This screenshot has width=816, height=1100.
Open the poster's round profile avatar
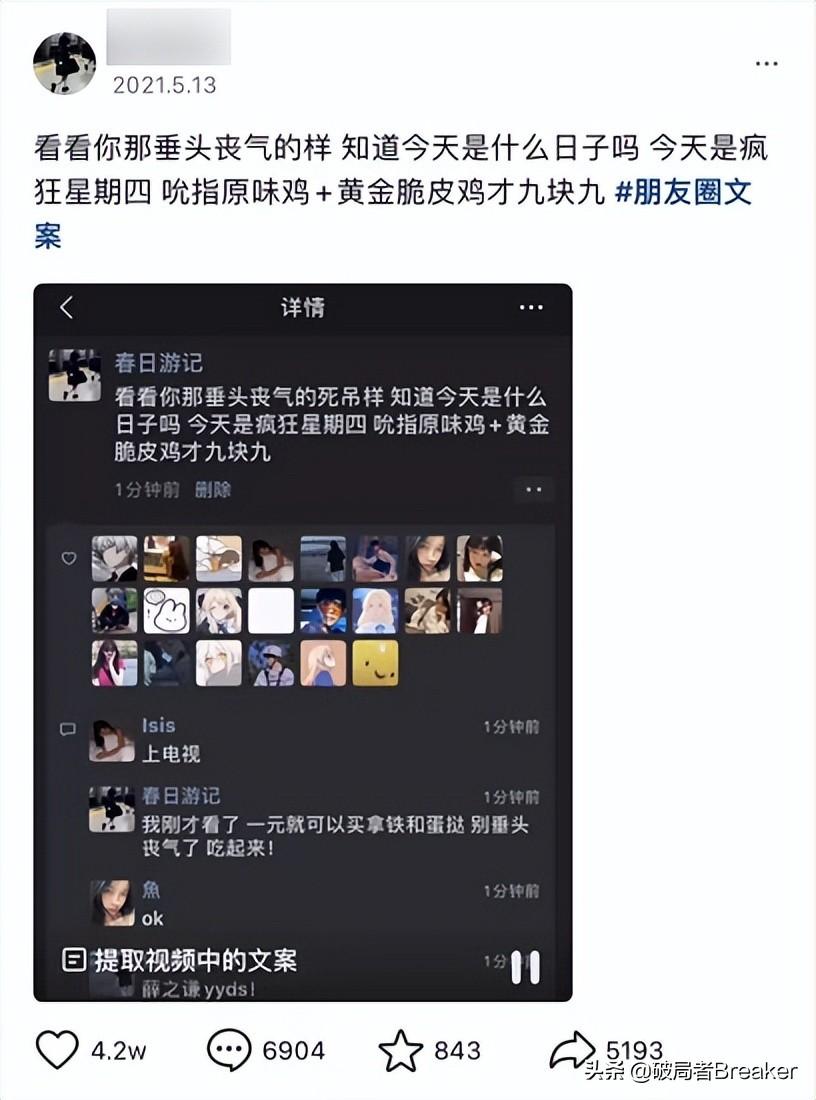[x=65, y=63]
